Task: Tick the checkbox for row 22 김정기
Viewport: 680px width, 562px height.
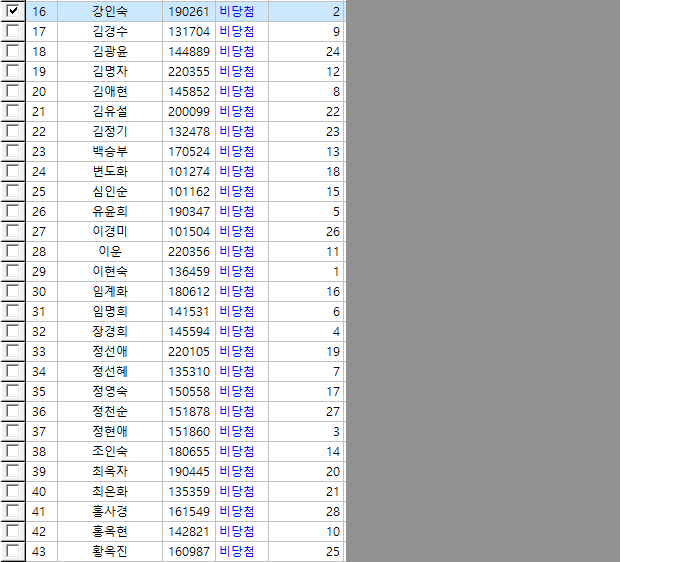Action: coord(13,130)
